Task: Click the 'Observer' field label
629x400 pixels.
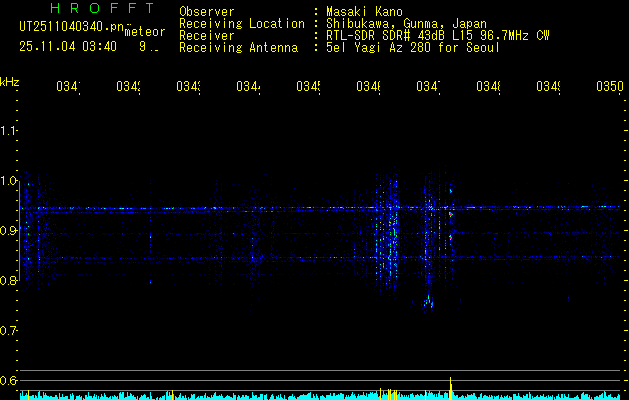Action: (x=207, y=12)
